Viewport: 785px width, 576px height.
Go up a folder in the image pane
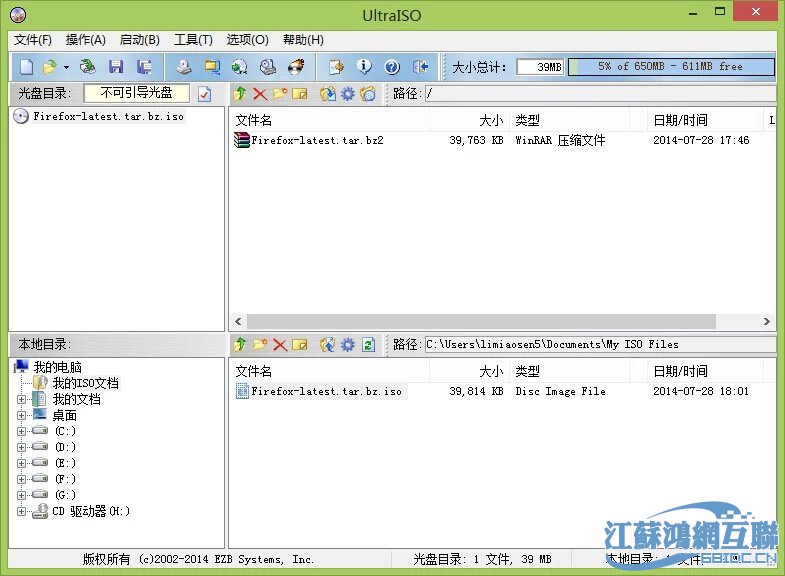[240, 94]
